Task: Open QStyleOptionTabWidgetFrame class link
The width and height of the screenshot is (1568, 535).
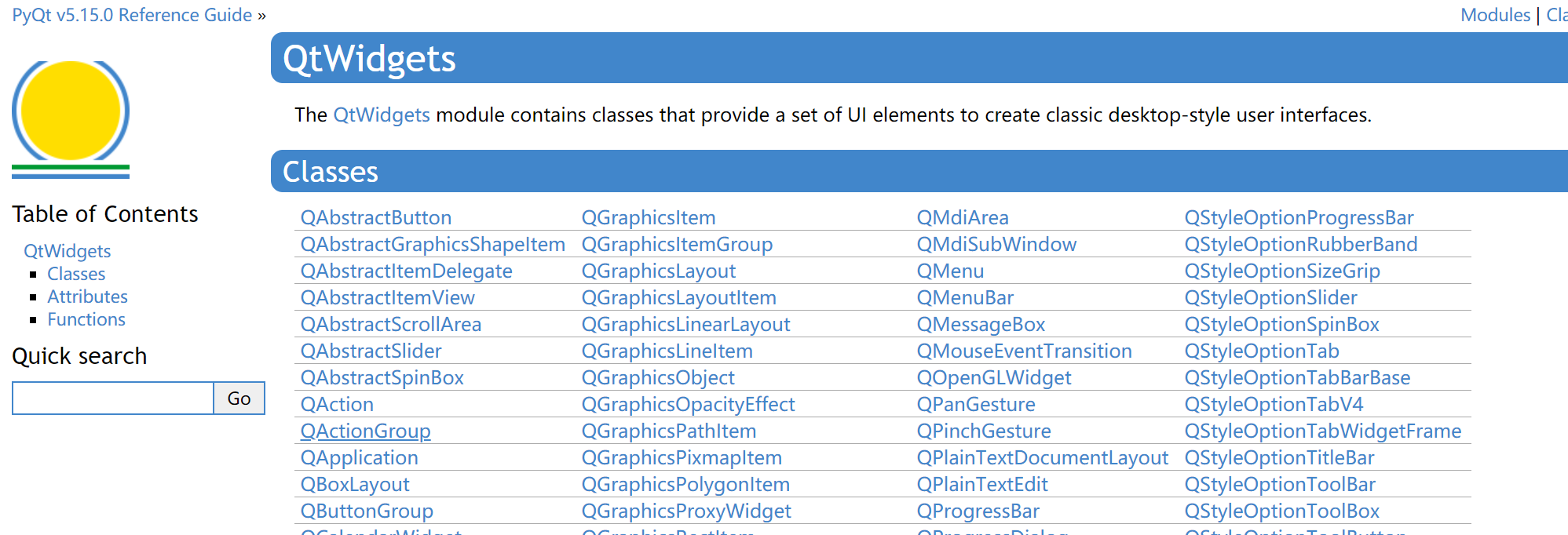Action: coord(1323,431)
